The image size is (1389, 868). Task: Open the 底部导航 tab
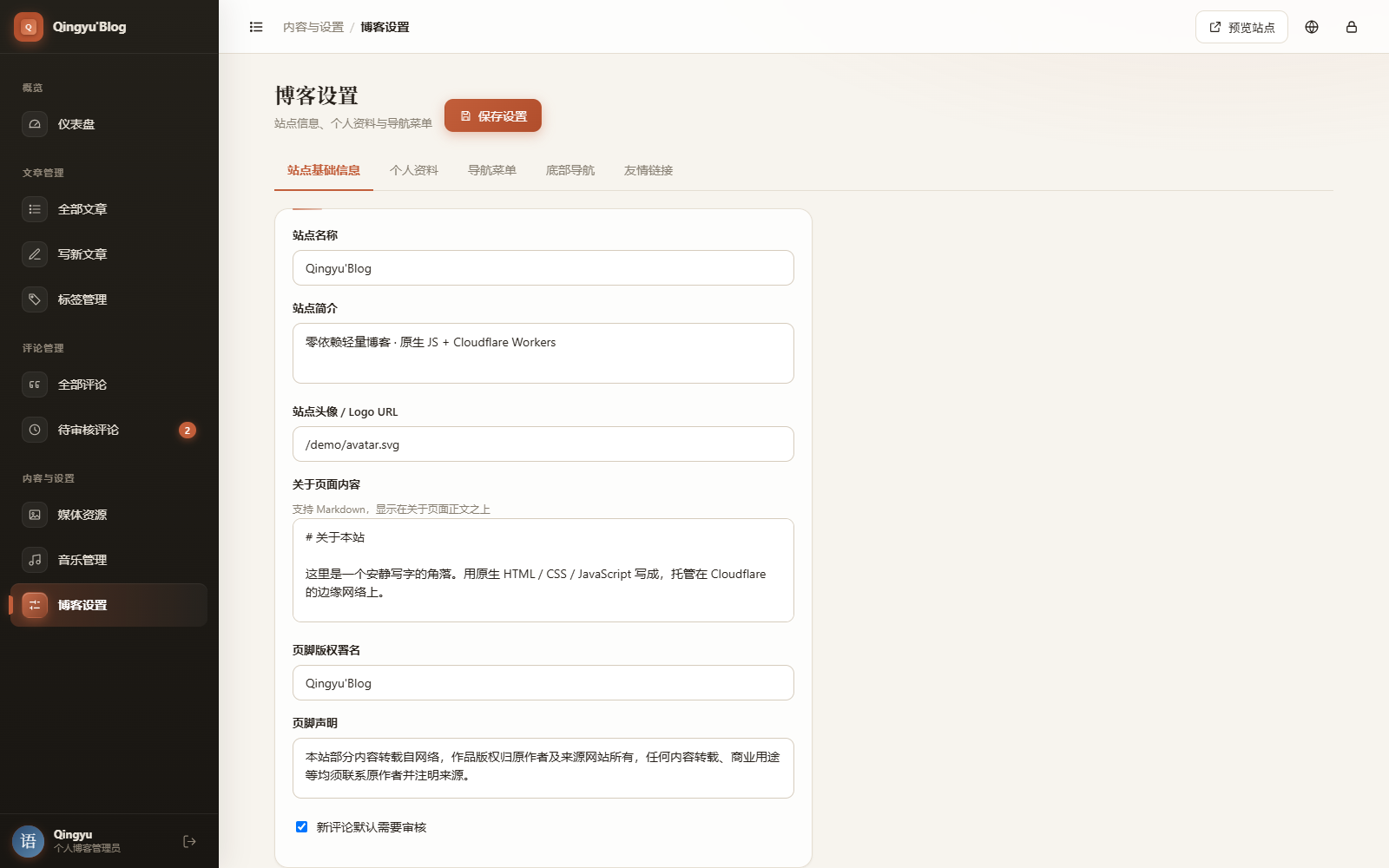coord(570,171)
